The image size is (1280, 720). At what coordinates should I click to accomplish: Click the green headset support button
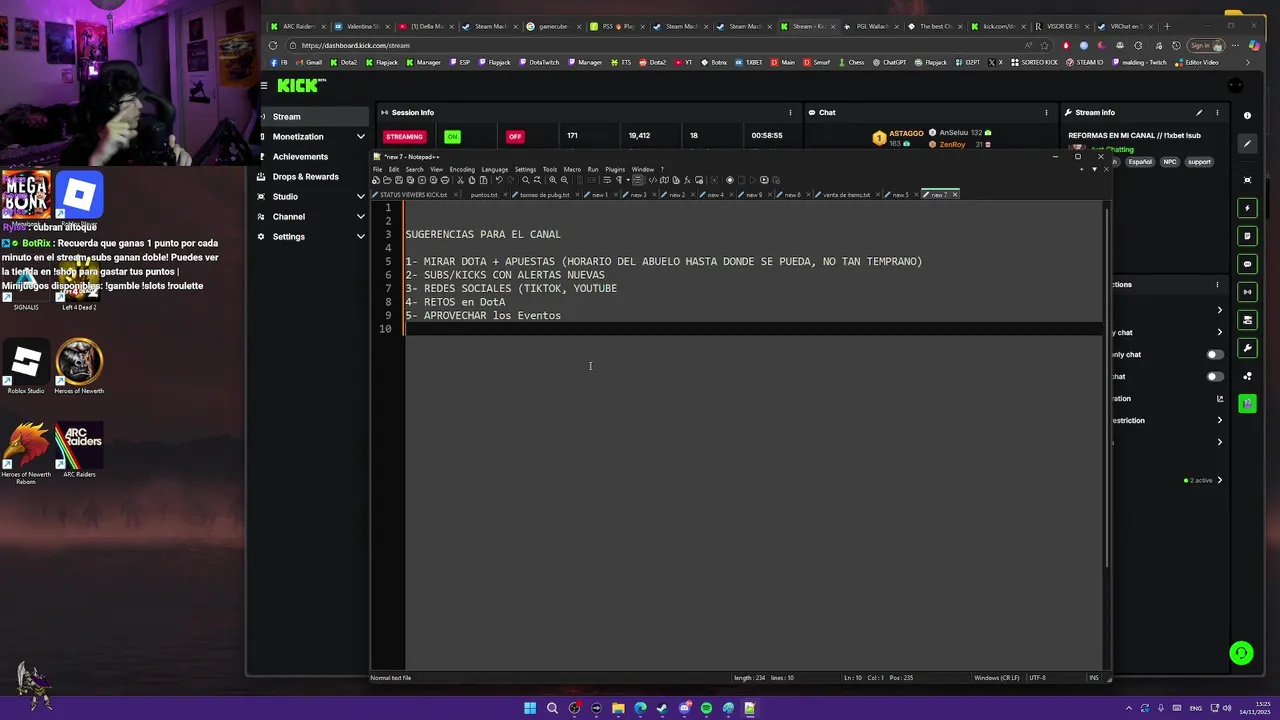pos(1241,653)
